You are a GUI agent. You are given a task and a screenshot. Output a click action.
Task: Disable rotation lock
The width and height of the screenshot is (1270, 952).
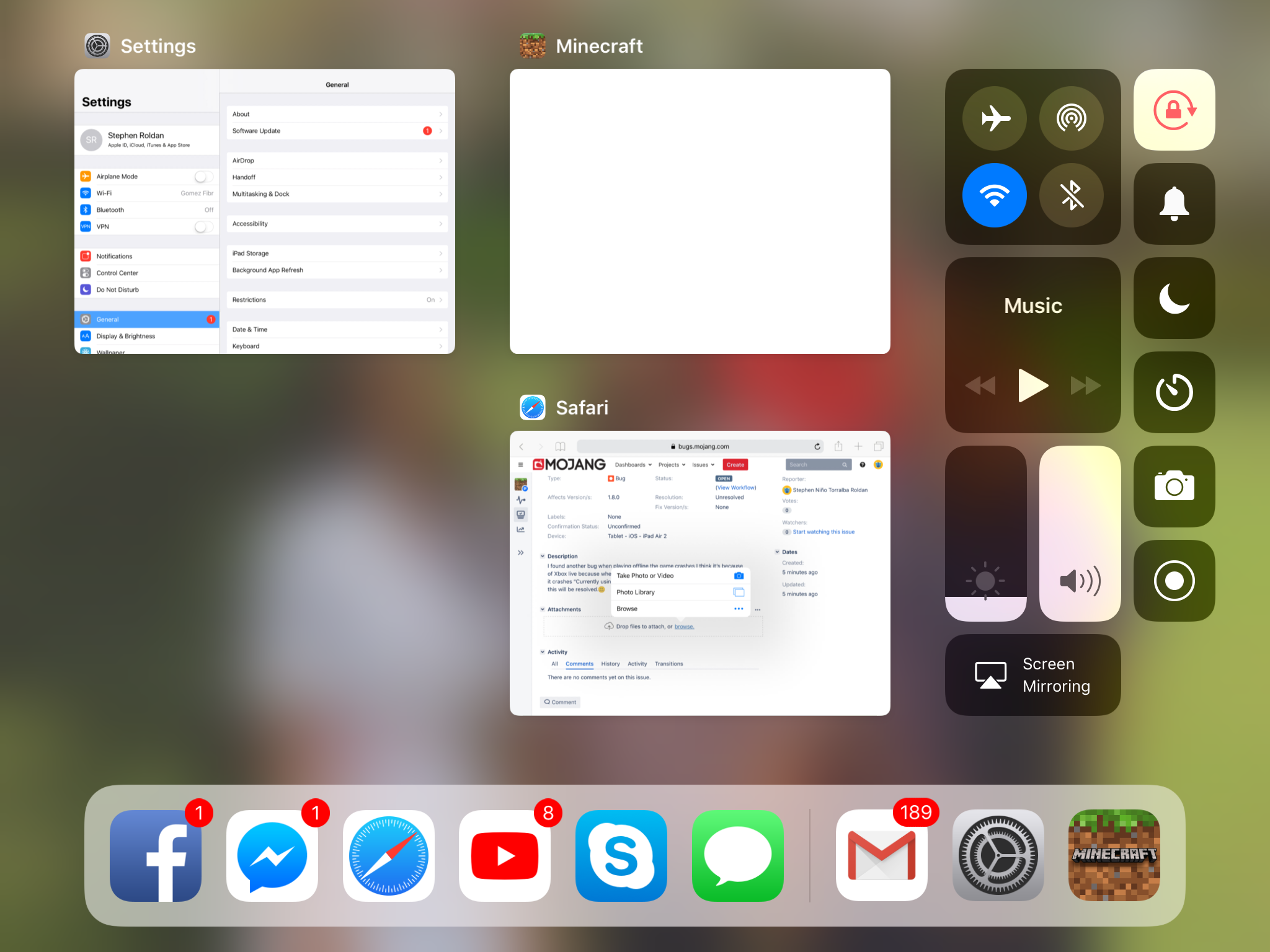tap(1173, 110)
